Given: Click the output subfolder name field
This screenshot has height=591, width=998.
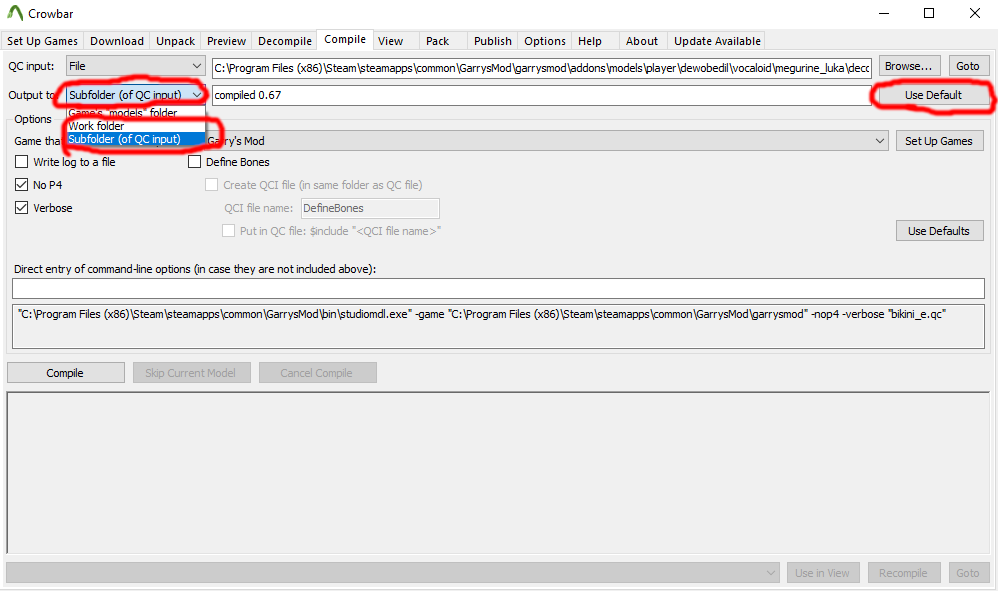Looking at the screenshot, I should 542,95.
